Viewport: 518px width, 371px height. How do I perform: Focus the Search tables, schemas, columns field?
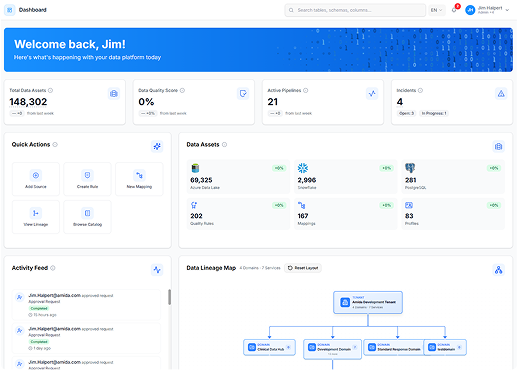pos(355,10)
